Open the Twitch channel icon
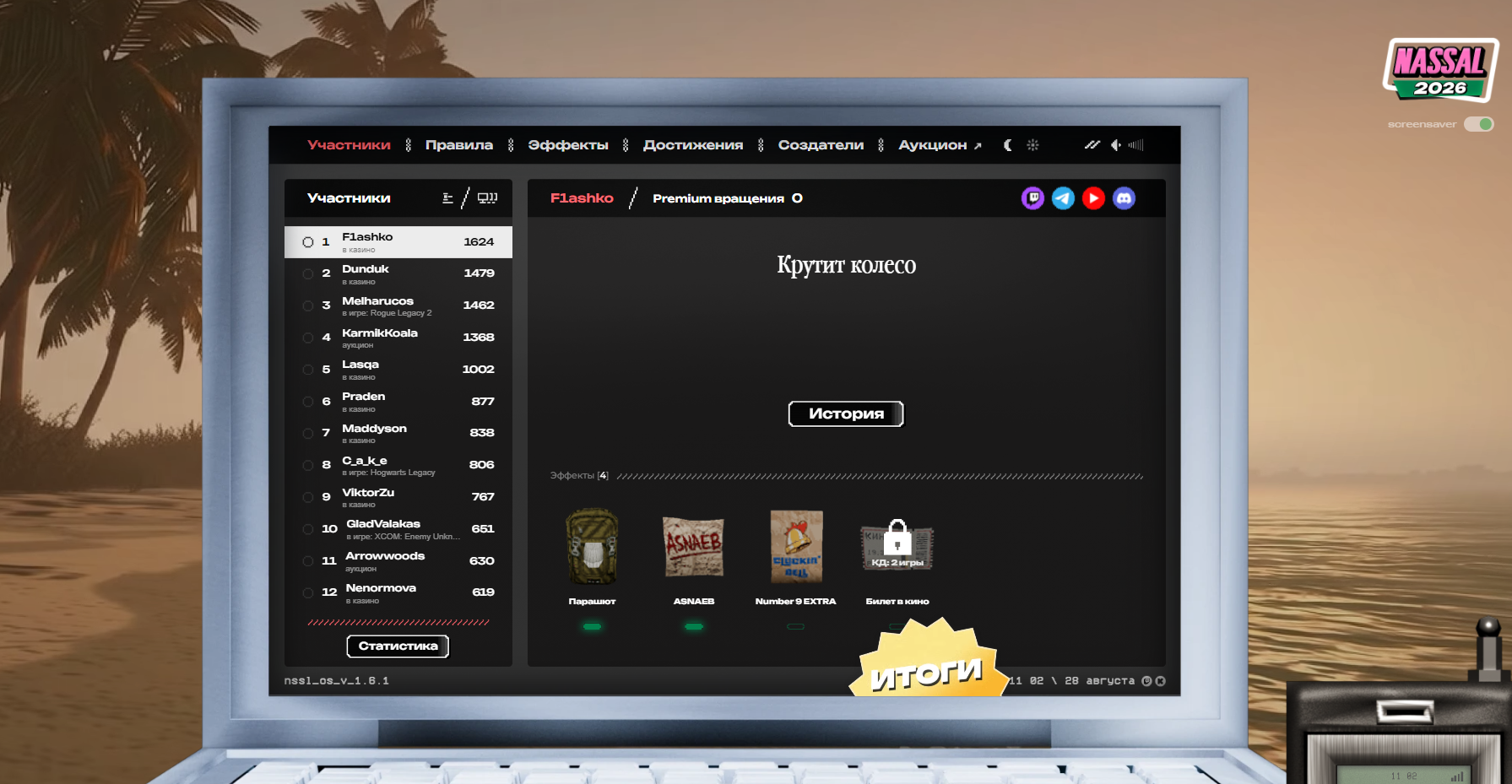Image resolution: width=1512 pixels, height=784 pixels. pos(1032,198)
